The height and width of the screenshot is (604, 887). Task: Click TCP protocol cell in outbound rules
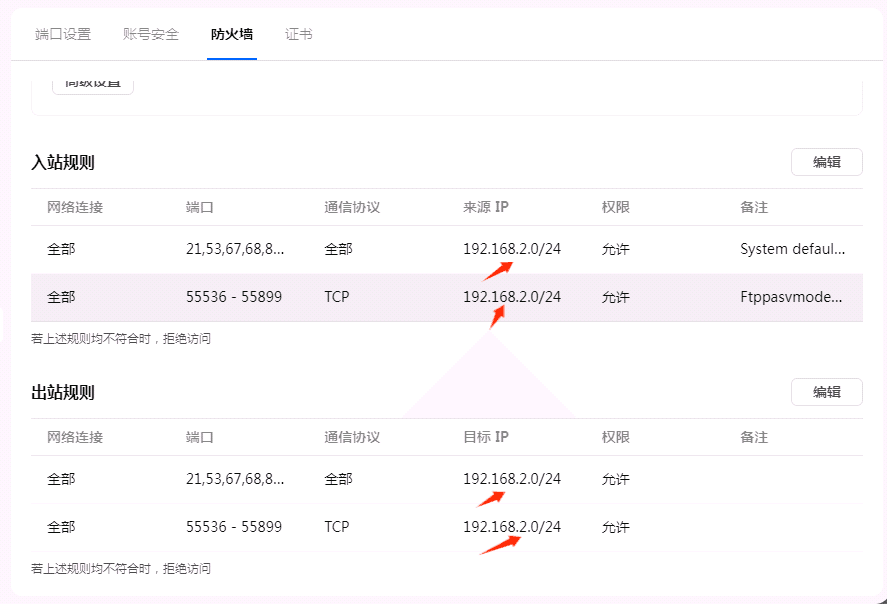337,526
